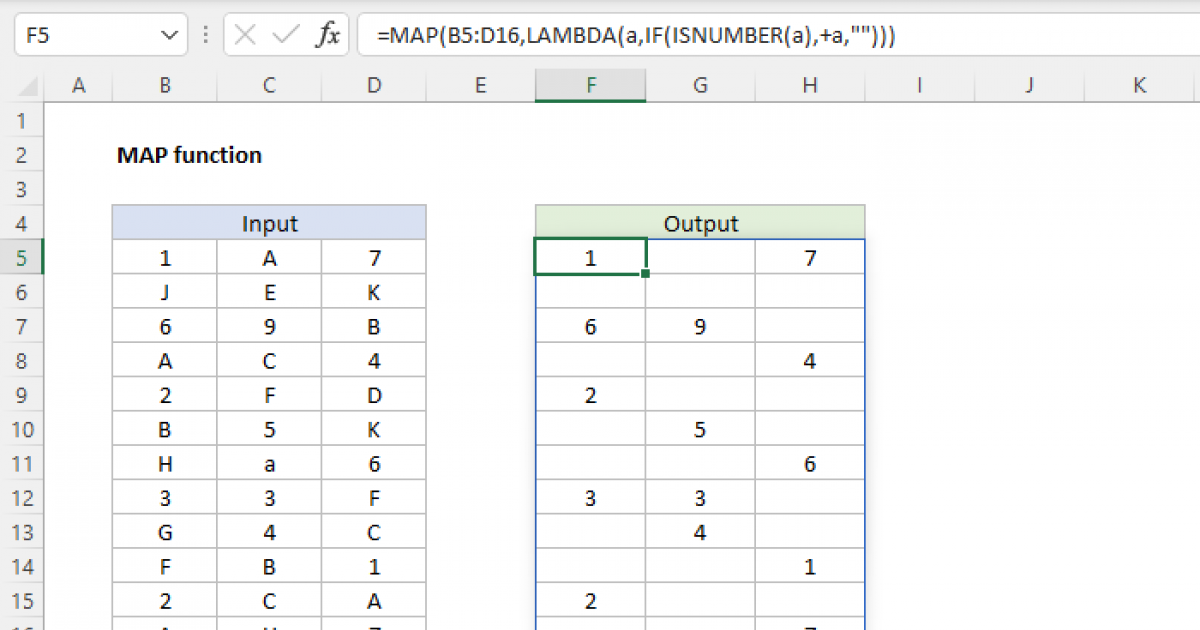The width and height of the screenshot is (1200, 630).
Task: Click the fill handle on cell F5
Action: (x=646, y=274)
